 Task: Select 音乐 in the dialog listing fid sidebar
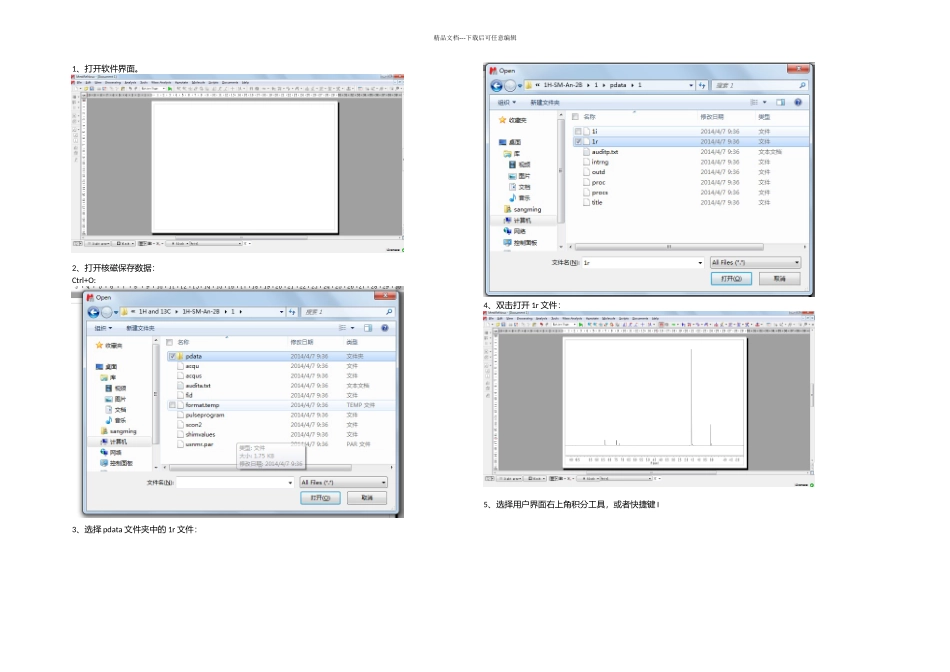(116, 420)
